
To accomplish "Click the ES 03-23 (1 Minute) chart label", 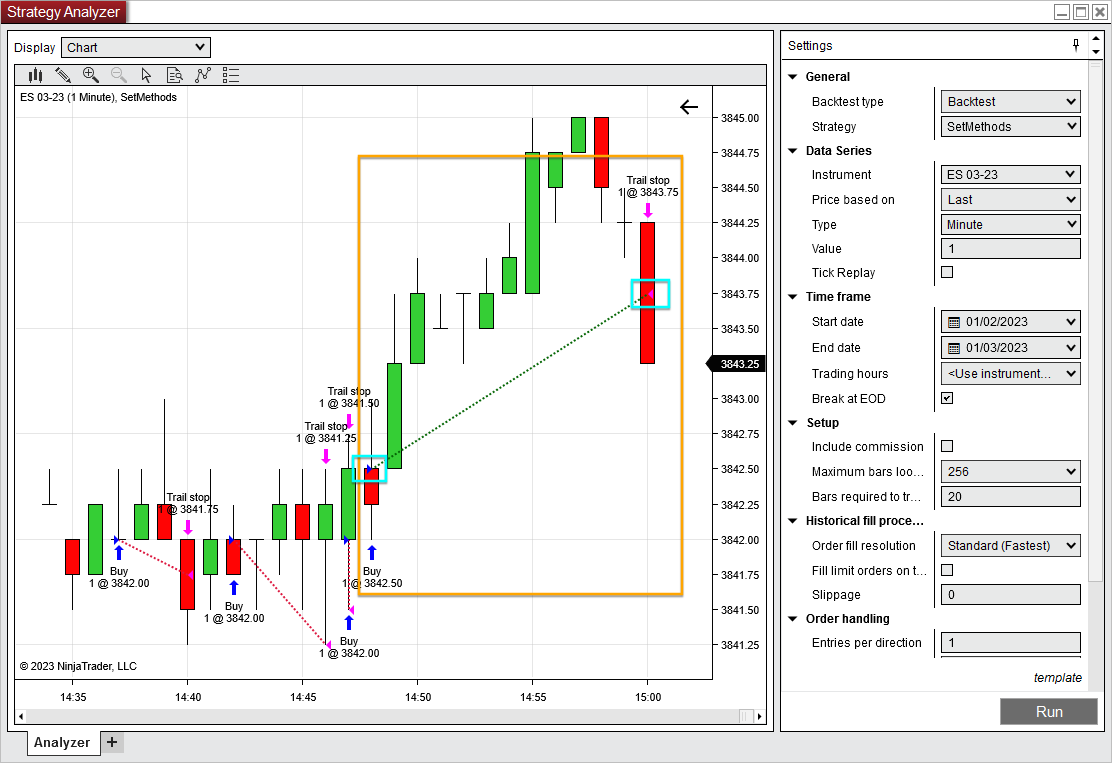I will [98, 97].
